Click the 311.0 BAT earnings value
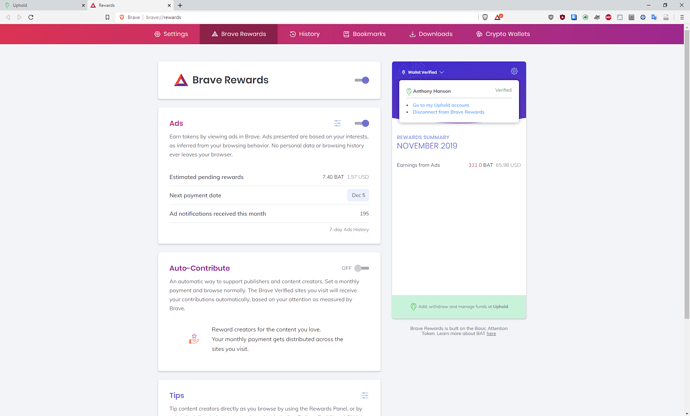690x416 pixels. (x=481, y=165)
